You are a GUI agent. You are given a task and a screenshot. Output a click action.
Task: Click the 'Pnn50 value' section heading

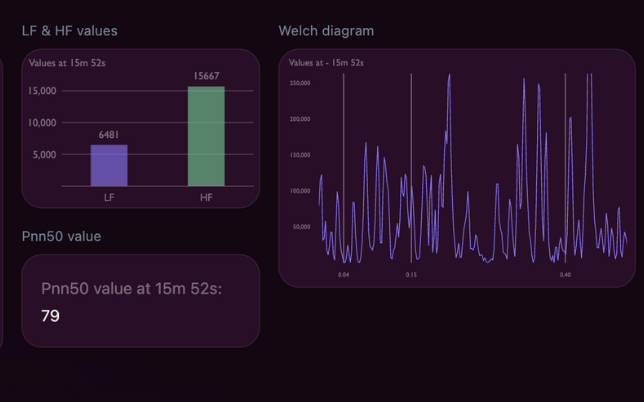point(61,236)
